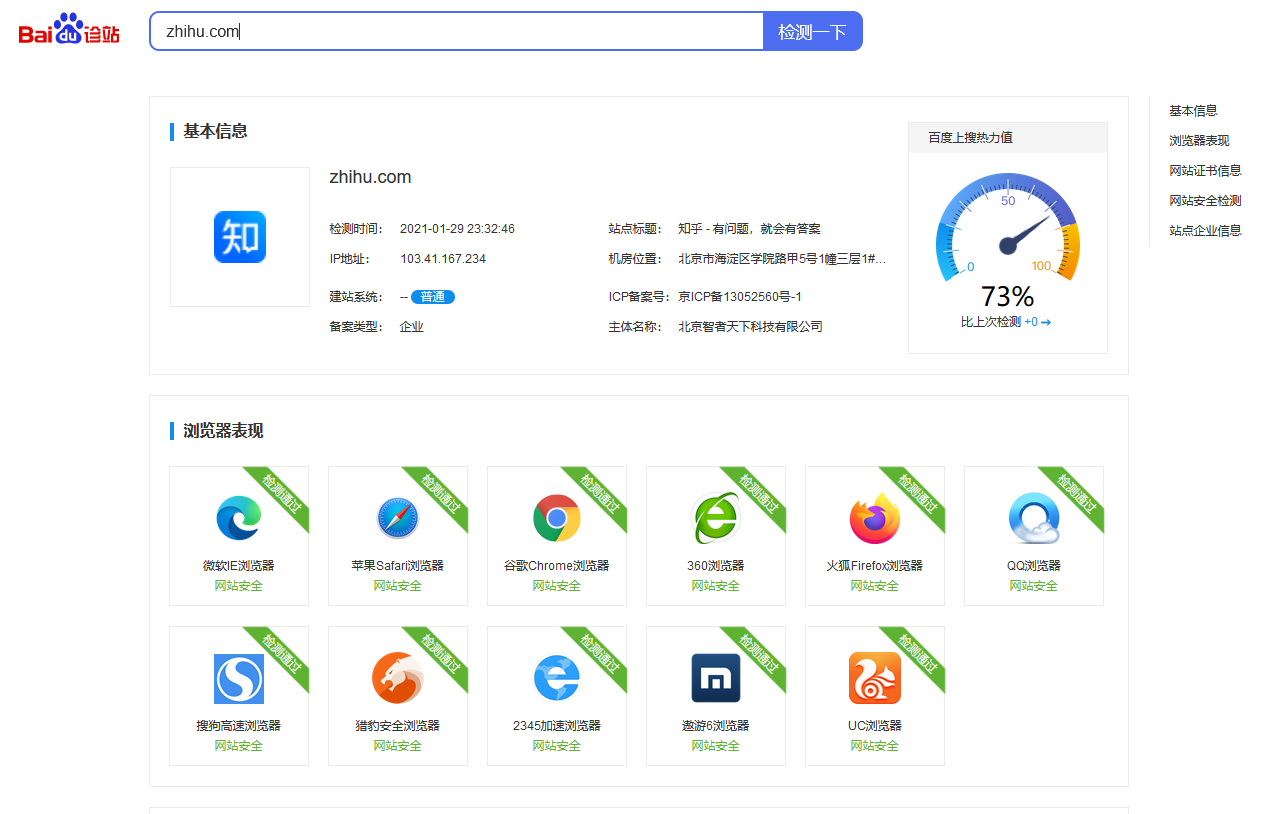This screenshot has width=1286, height=814.
Task: Click the Baidu 诊站 logo
Action: (x=69, y=30)
